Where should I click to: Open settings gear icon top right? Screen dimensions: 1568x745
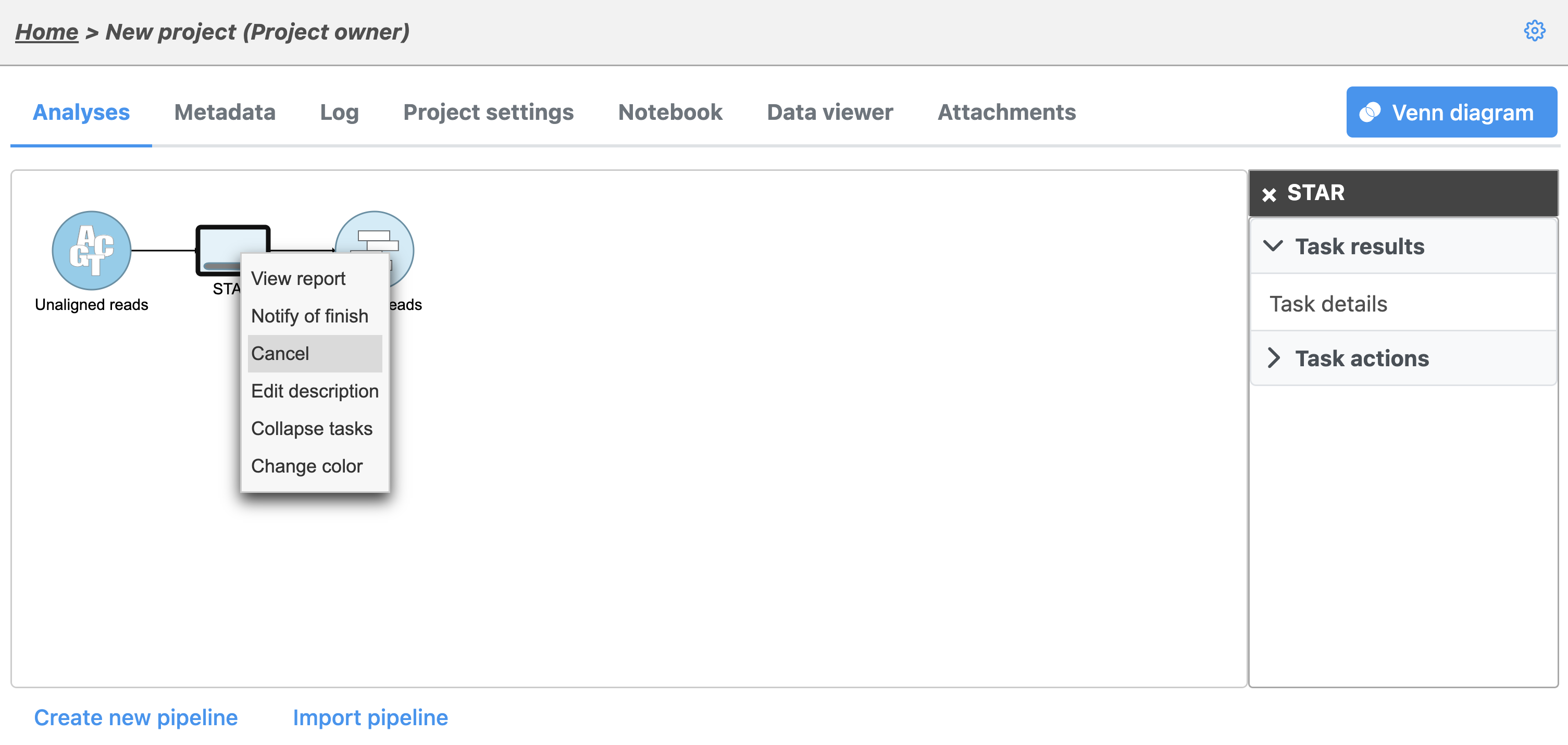point(1534,30)
